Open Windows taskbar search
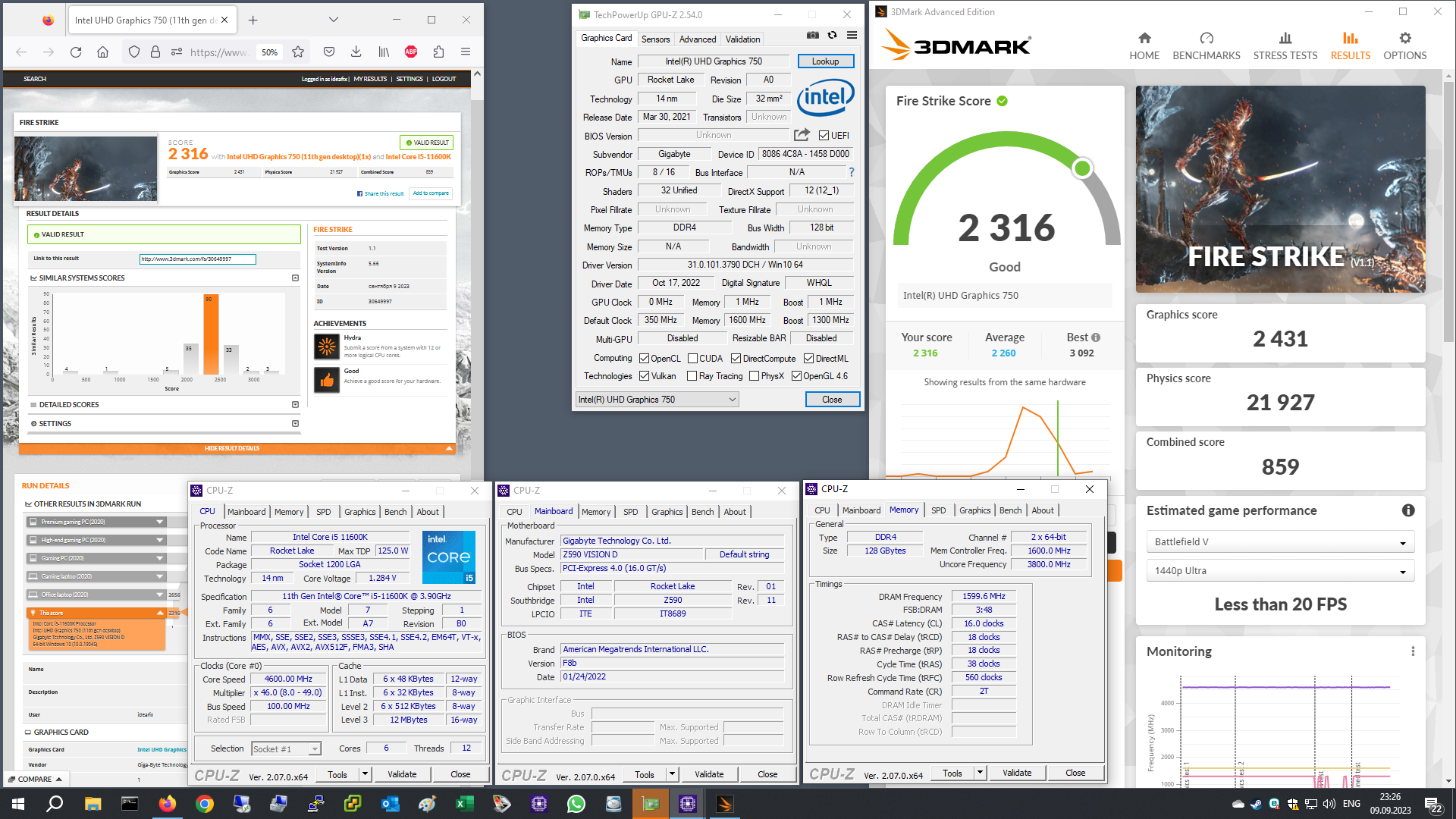Image resolution: width=1456 pixels, height=819 pixels. [x=55, y=804]
